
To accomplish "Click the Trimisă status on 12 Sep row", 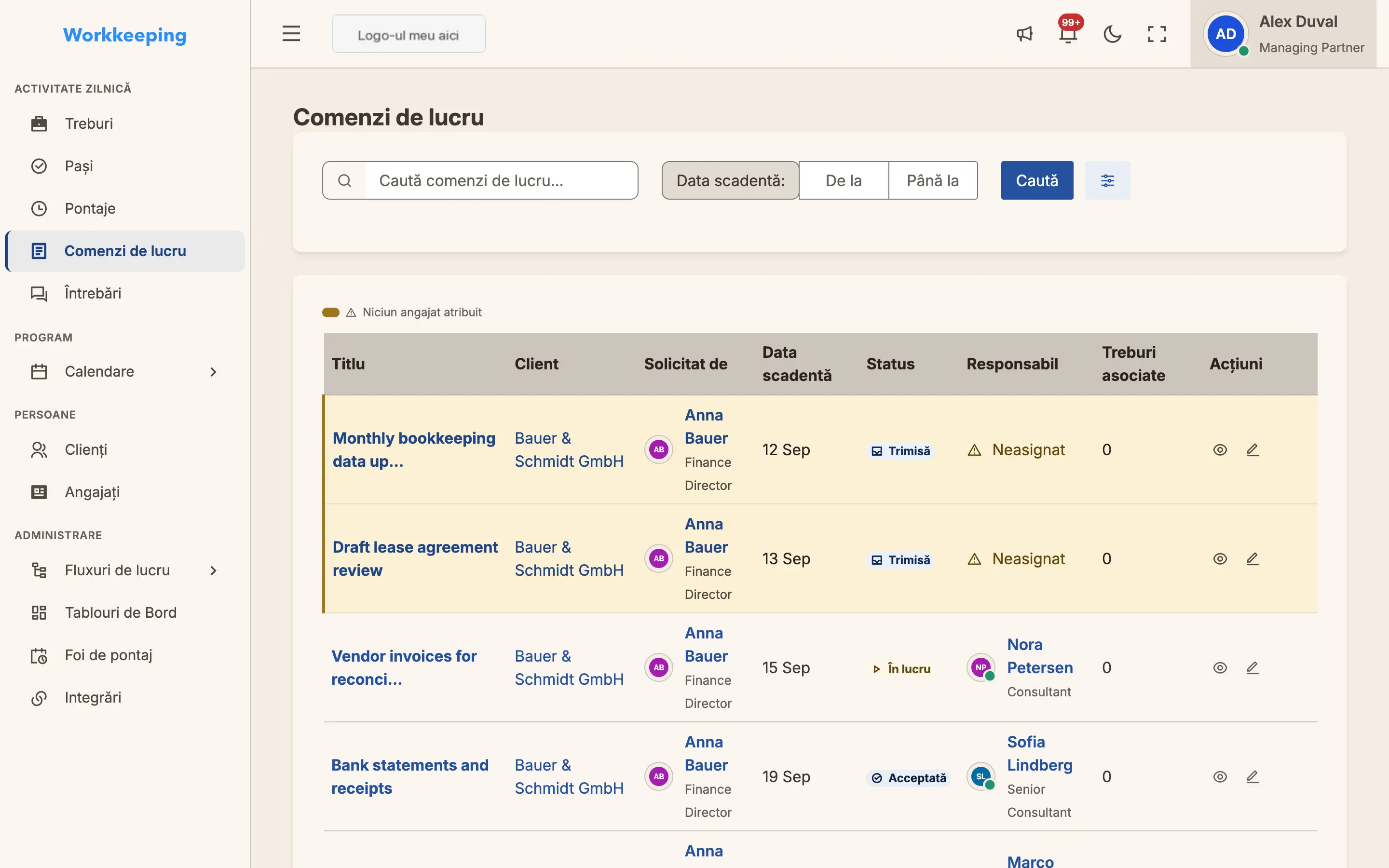I will point(900,451).
